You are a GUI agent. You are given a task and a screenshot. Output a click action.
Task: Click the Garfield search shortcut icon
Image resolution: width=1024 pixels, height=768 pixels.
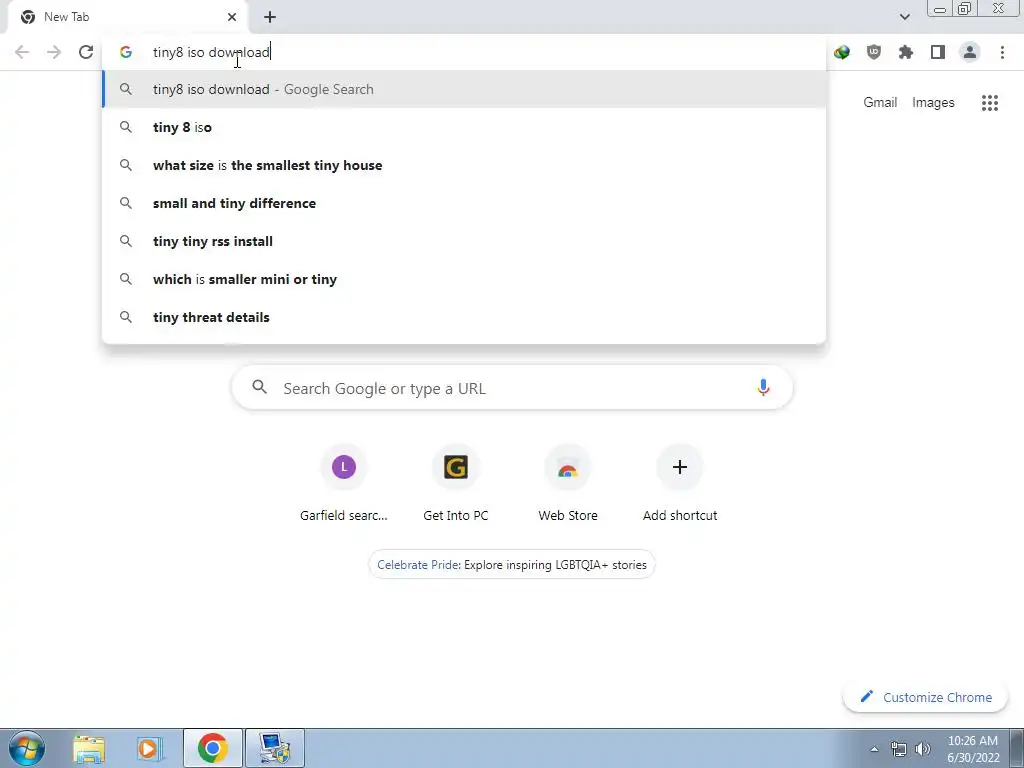[x=344, y=467]
